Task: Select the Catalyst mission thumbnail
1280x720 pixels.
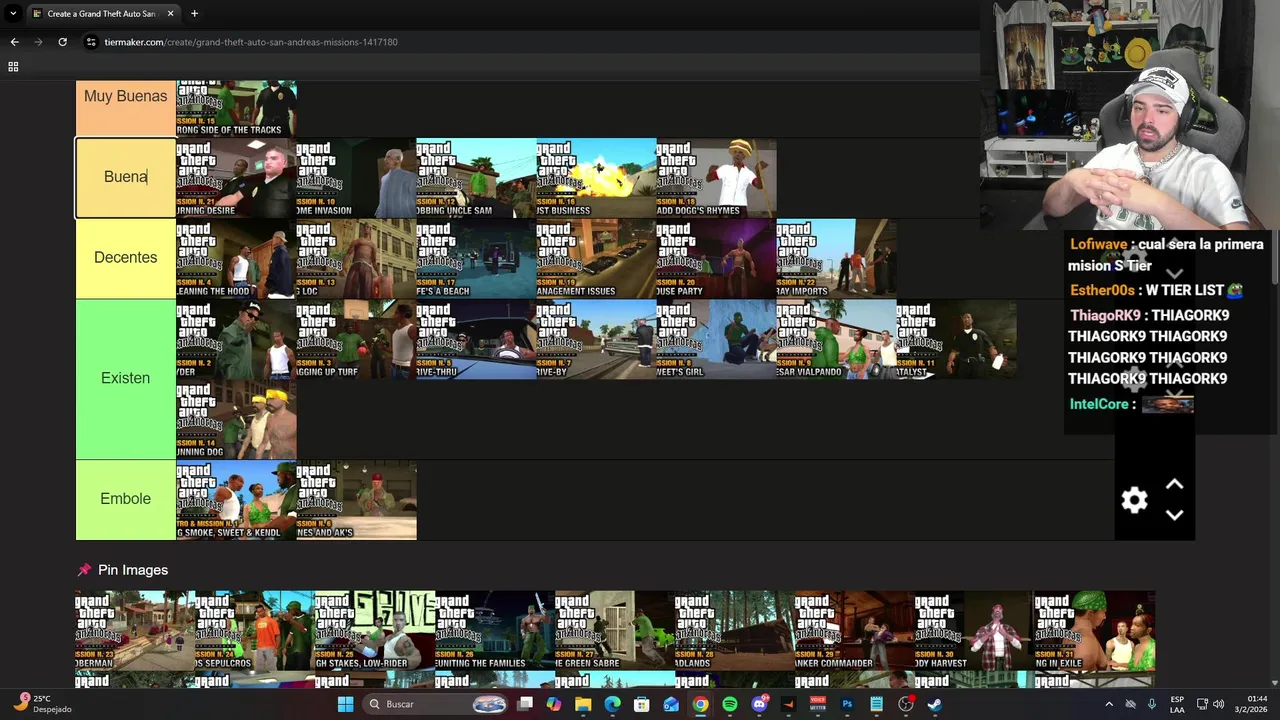Action: [x=956, y=339]
